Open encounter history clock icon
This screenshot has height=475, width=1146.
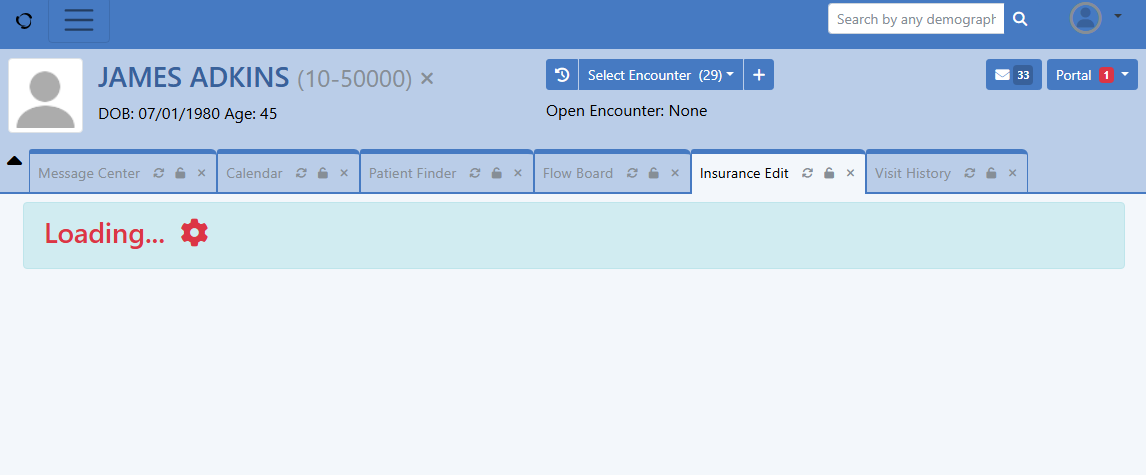[562, 75]
